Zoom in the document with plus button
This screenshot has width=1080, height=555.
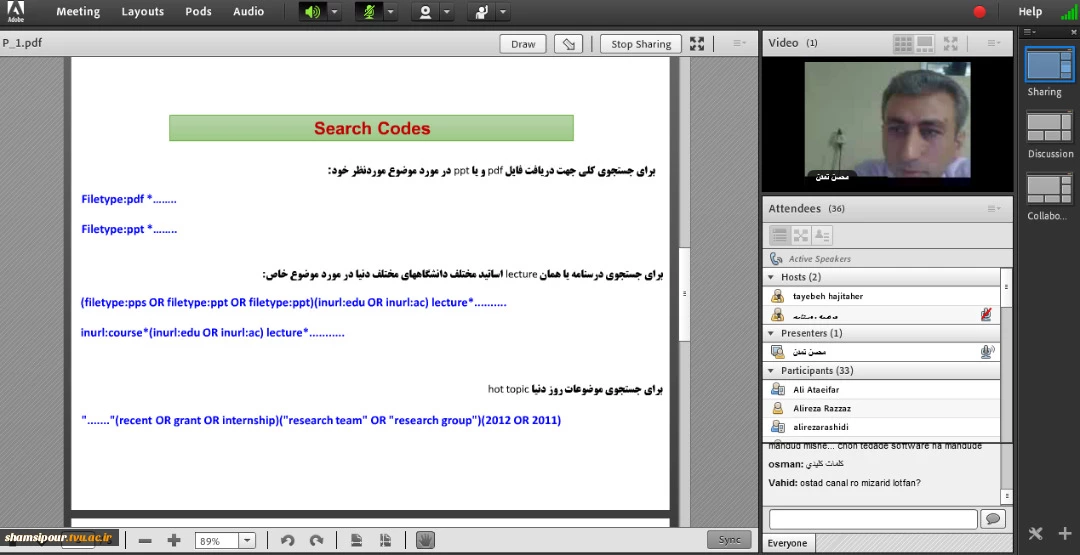click(x=174, y=541)
